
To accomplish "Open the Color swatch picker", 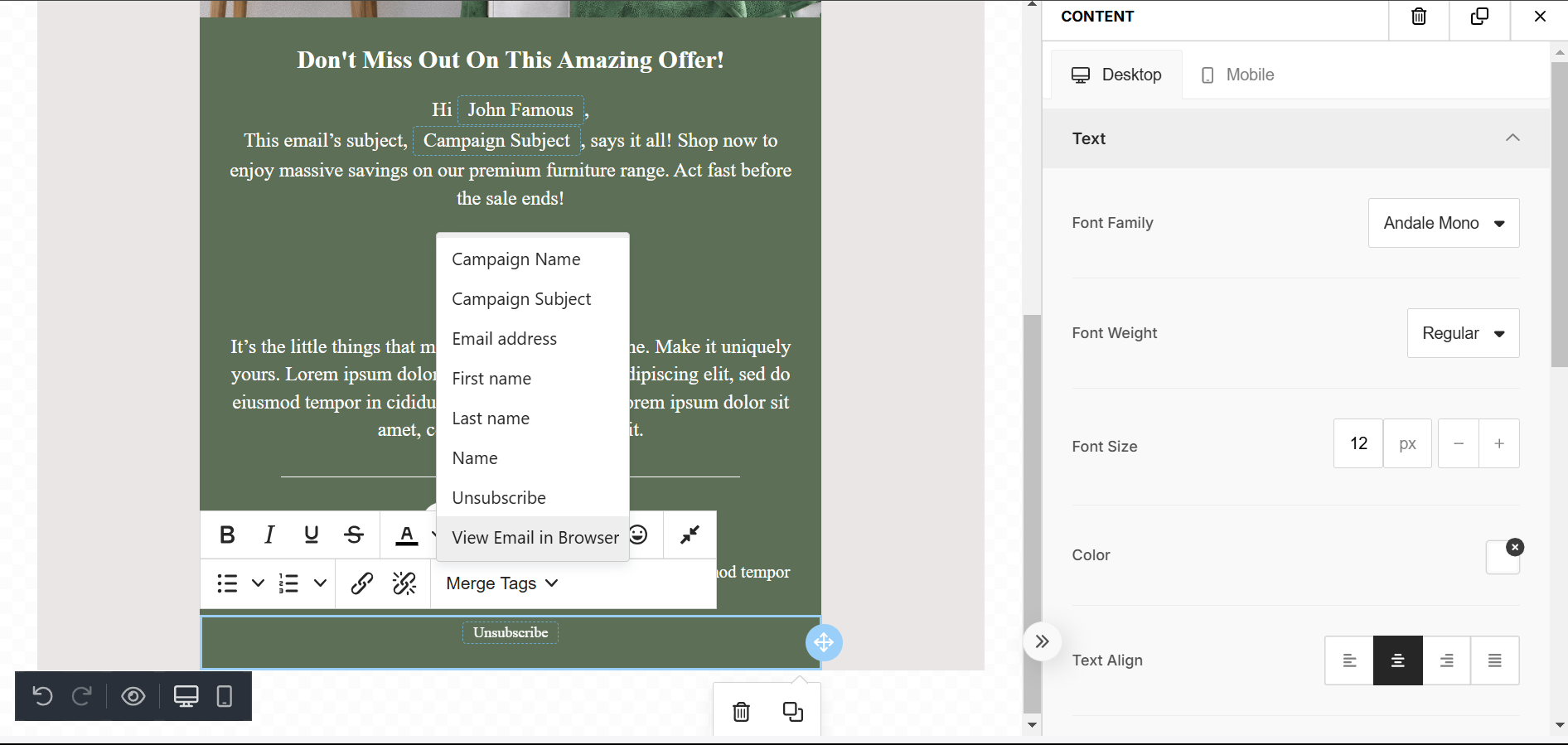I will (x=1501, y=558).
